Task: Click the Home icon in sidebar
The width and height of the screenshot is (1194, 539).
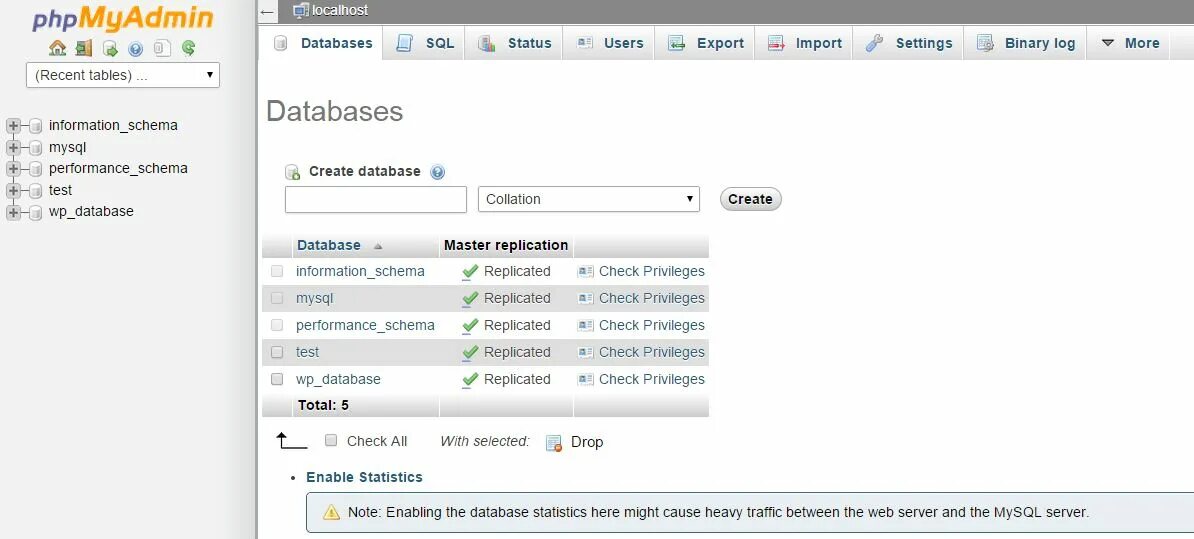Action: pyautogui.click(x=57, y=48)
